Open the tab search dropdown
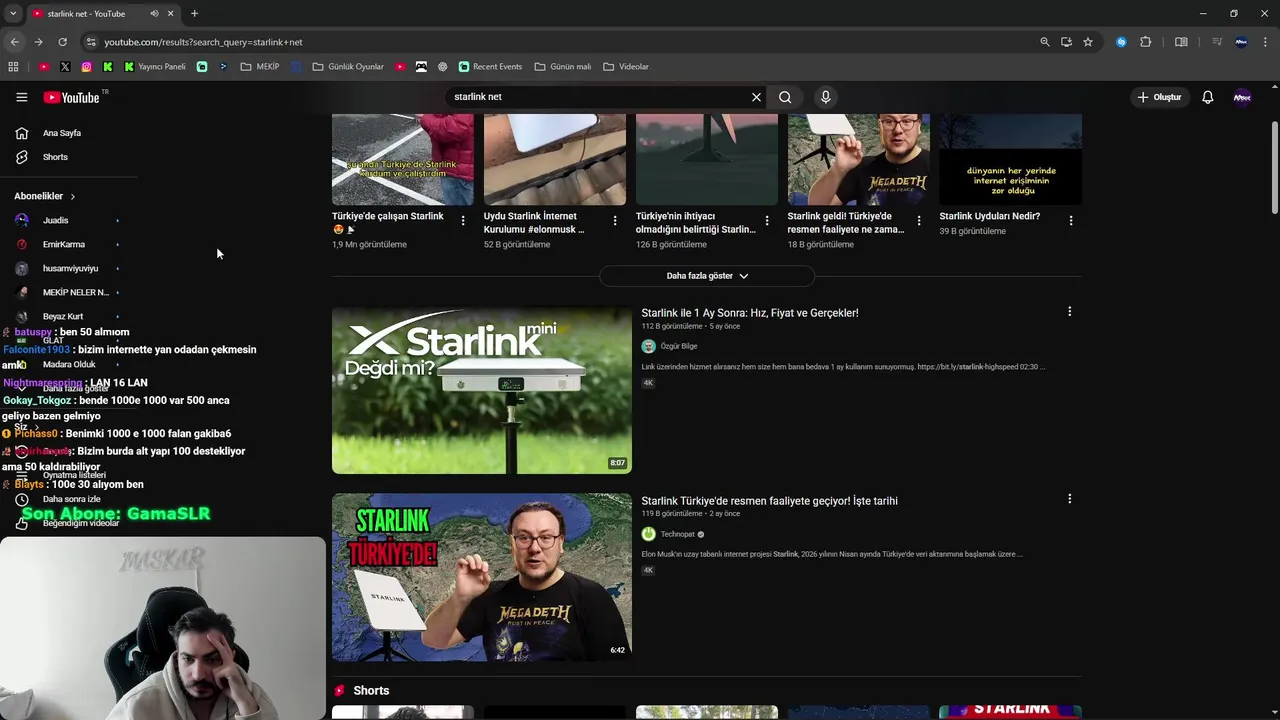Image resolution: width=1280 pixels, height=720 pixels. pos(13,14)
